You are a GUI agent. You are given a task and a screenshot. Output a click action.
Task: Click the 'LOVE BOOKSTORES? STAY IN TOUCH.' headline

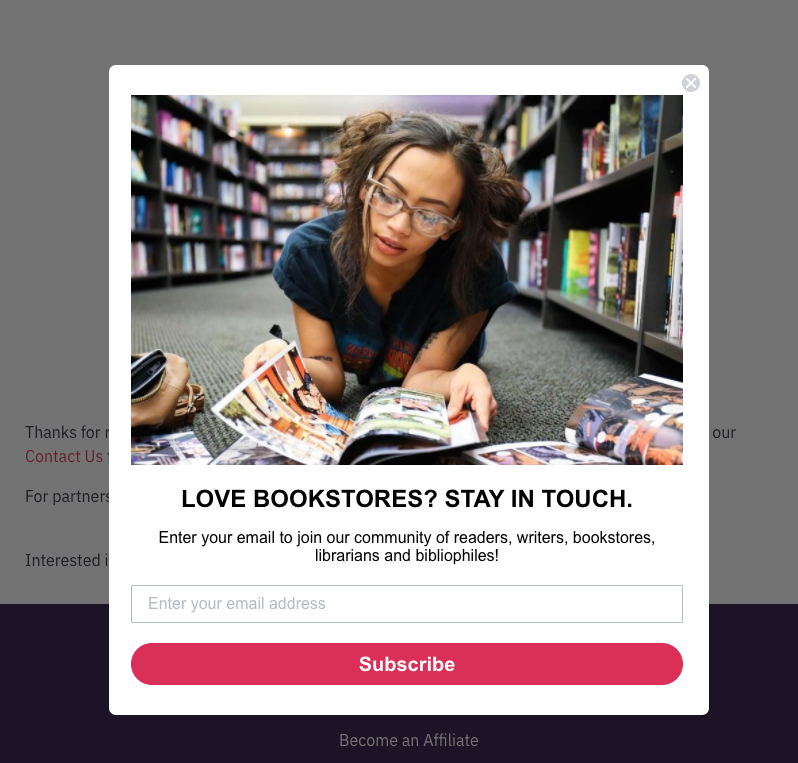tap(407, 499)
